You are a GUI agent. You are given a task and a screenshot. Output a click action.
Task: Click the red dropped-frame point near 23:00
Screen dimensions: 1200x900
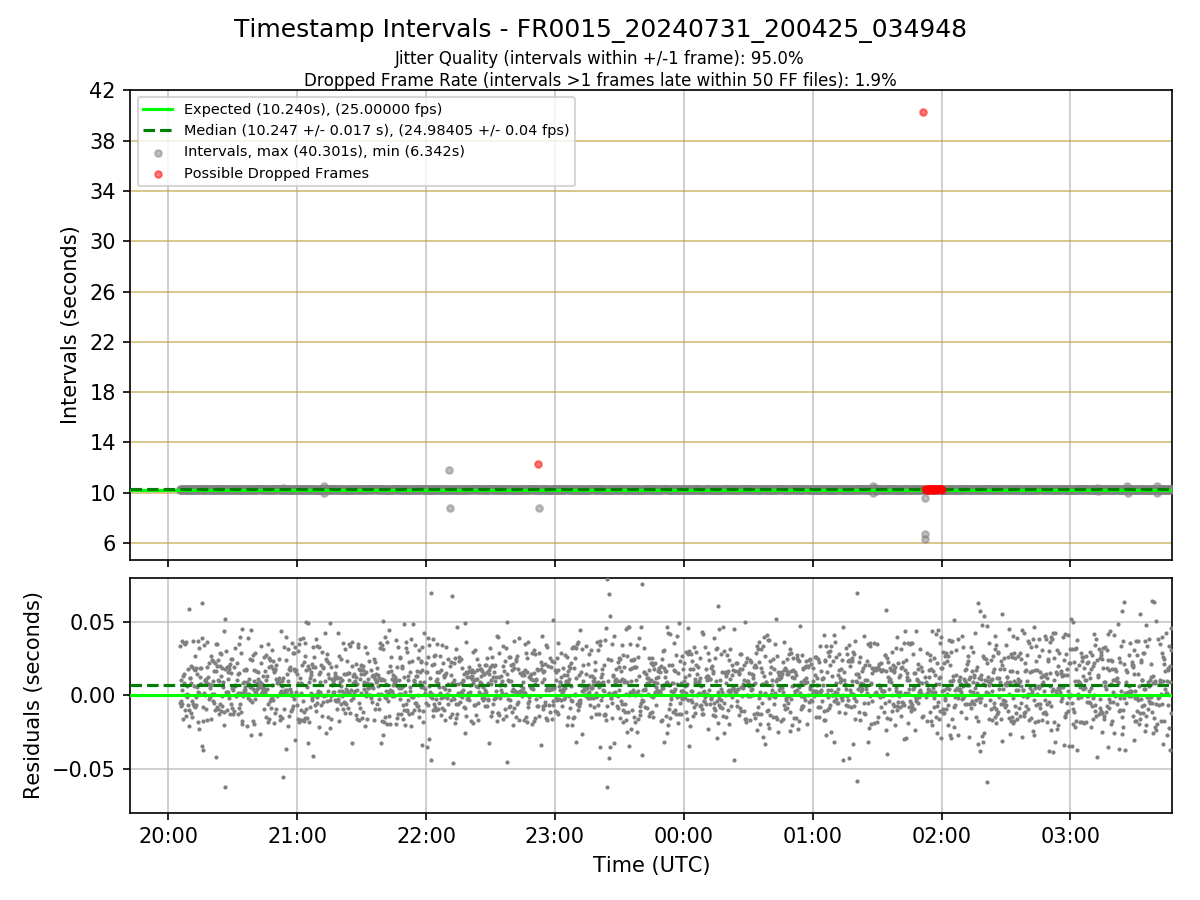pyautogui.click(x=538, y=464)
